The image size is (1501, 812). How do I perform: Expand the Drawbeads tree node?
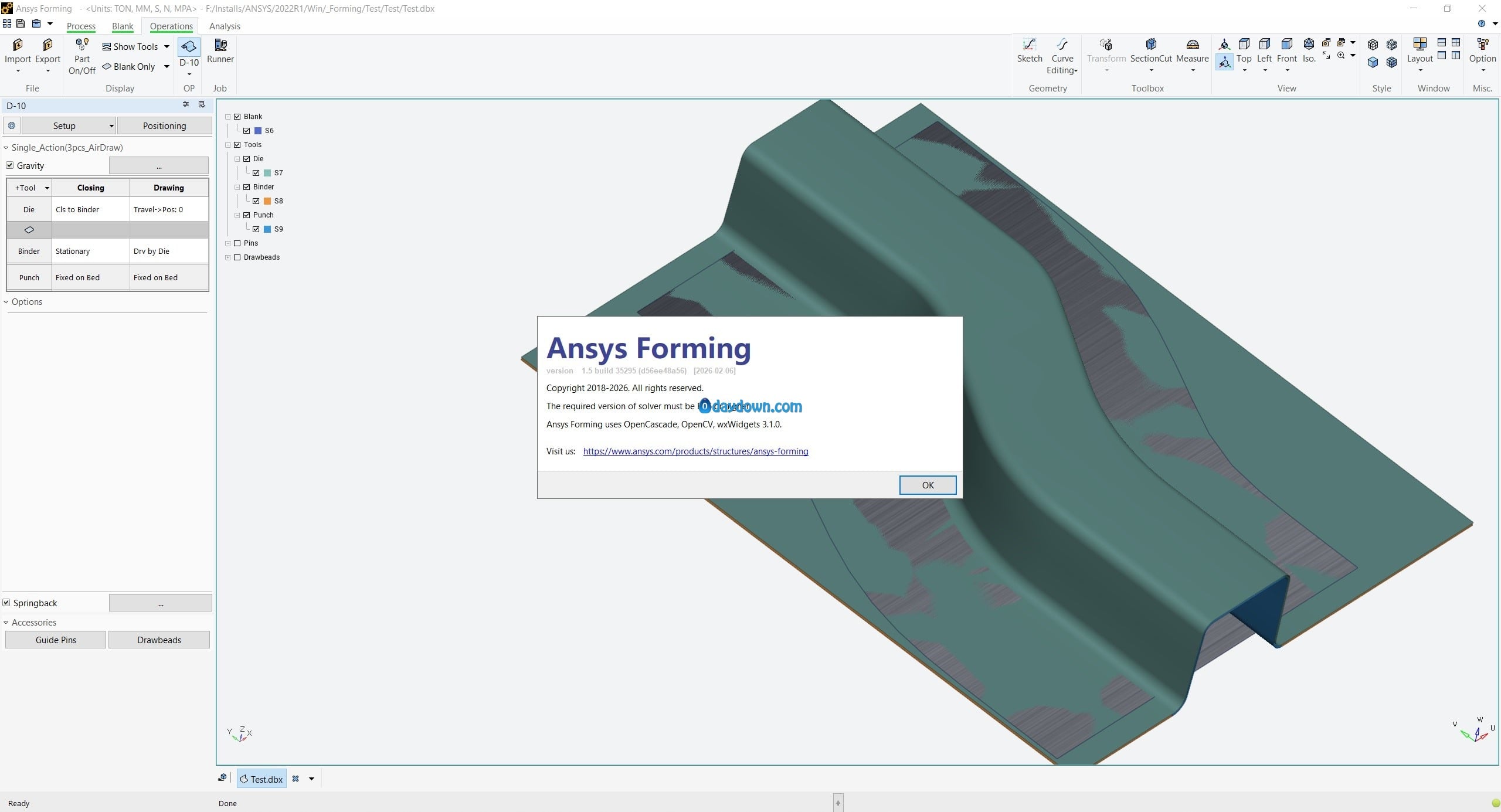[x=228, y=257]
